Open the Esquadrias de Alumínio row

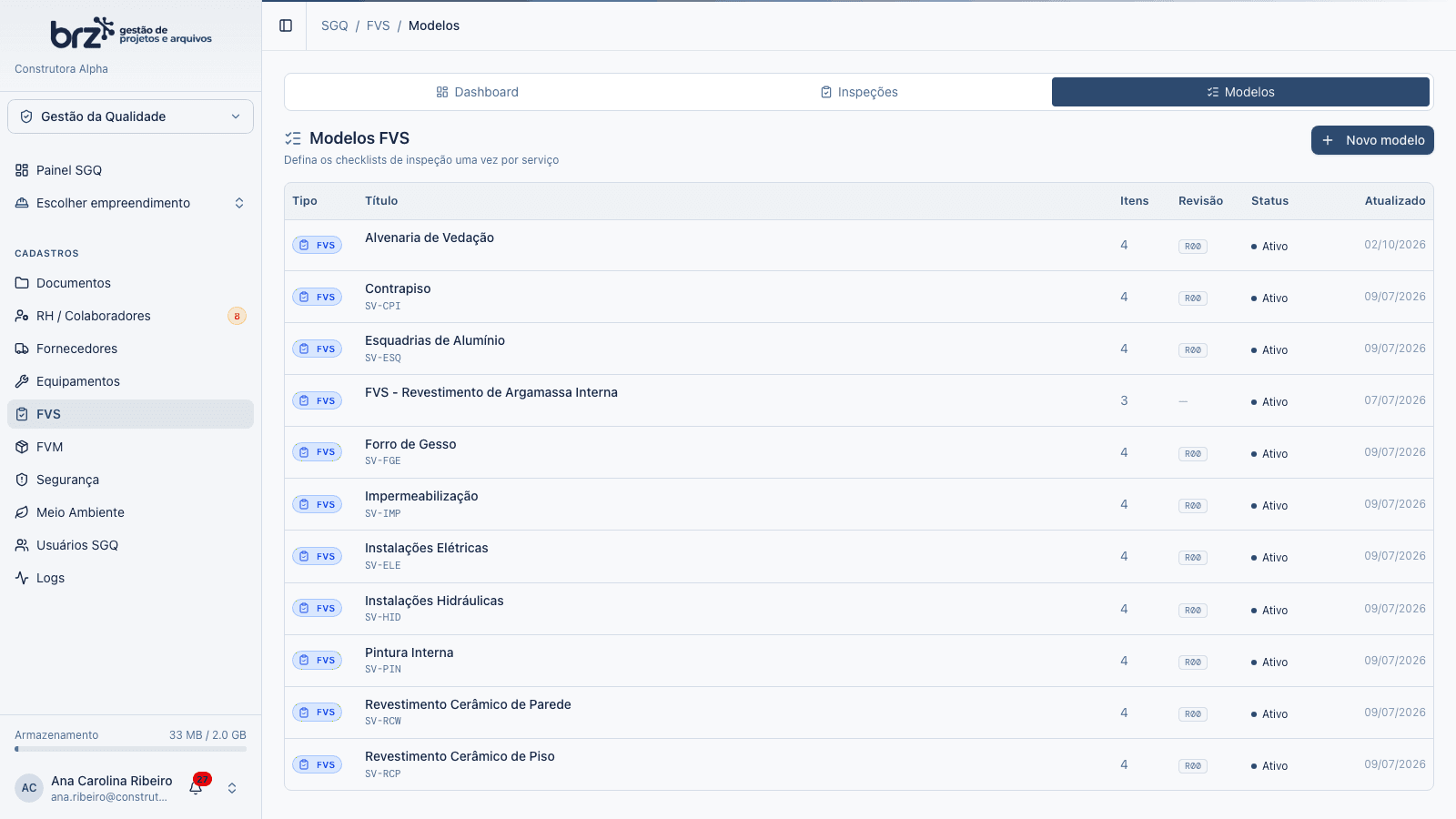pos(859,349)
